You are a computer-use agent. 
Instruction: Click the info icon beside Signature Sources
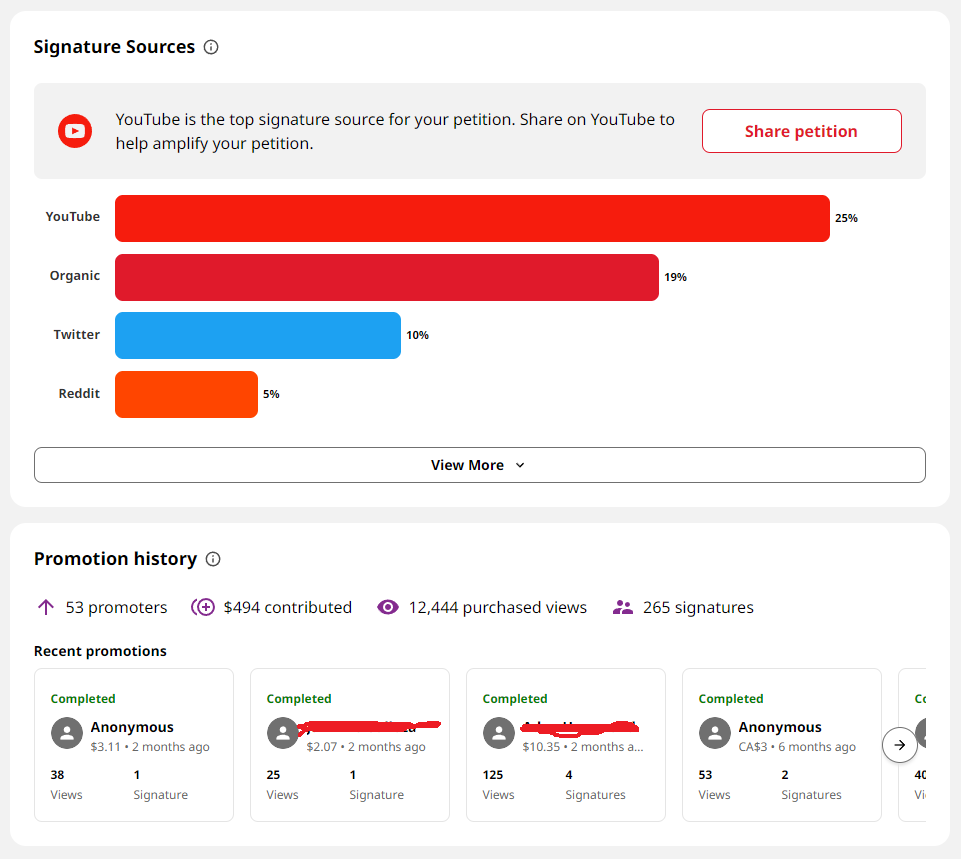pyautogui.click(x=211, y=47)
